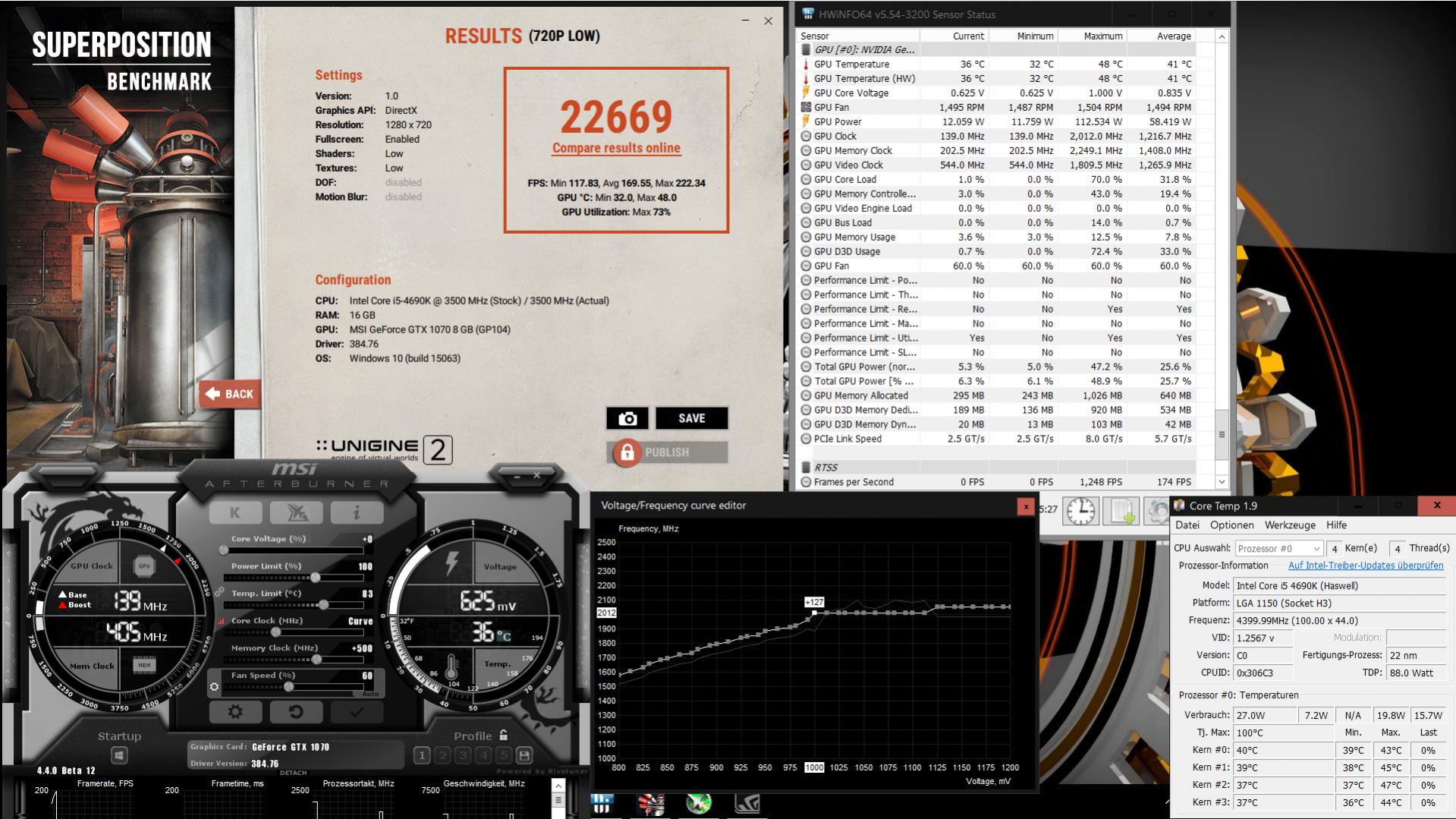Select the GPU Core Voltage sensor row
Viewport: 1456px width, 819px height.
coord(998,93)
